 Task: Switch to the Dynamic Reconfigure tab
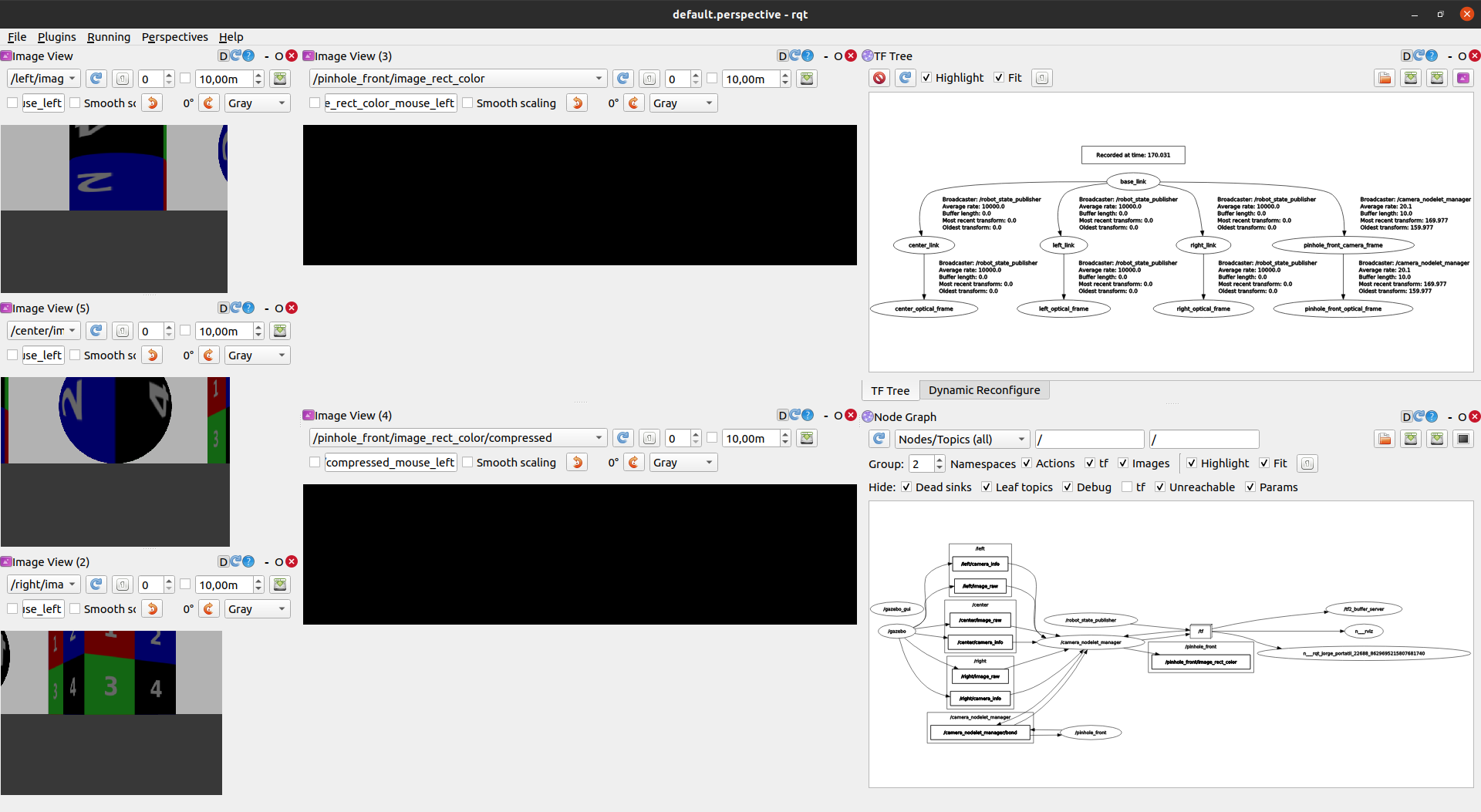click(x=984, y=390)
